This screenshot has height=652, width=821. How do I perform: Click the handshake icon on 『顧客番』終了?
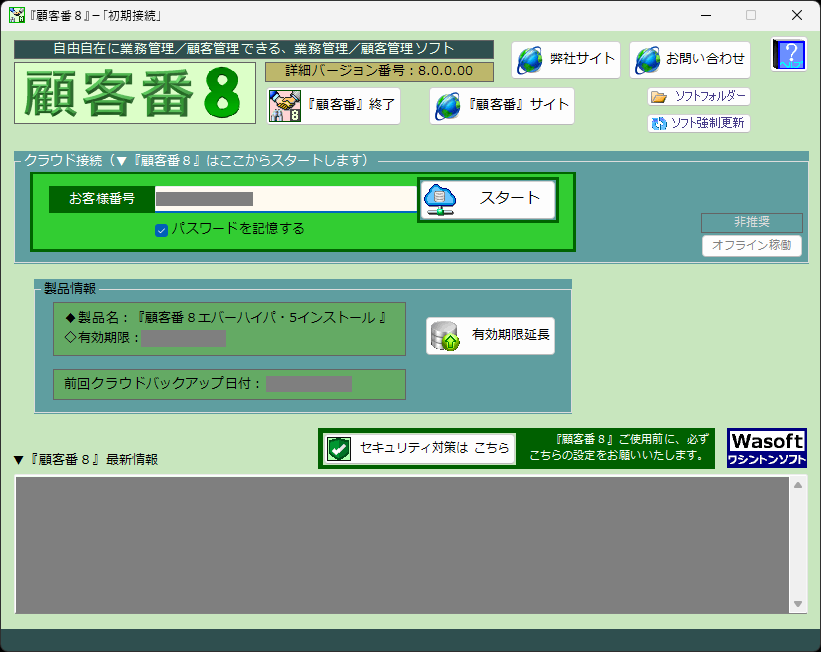click(285, 106)
